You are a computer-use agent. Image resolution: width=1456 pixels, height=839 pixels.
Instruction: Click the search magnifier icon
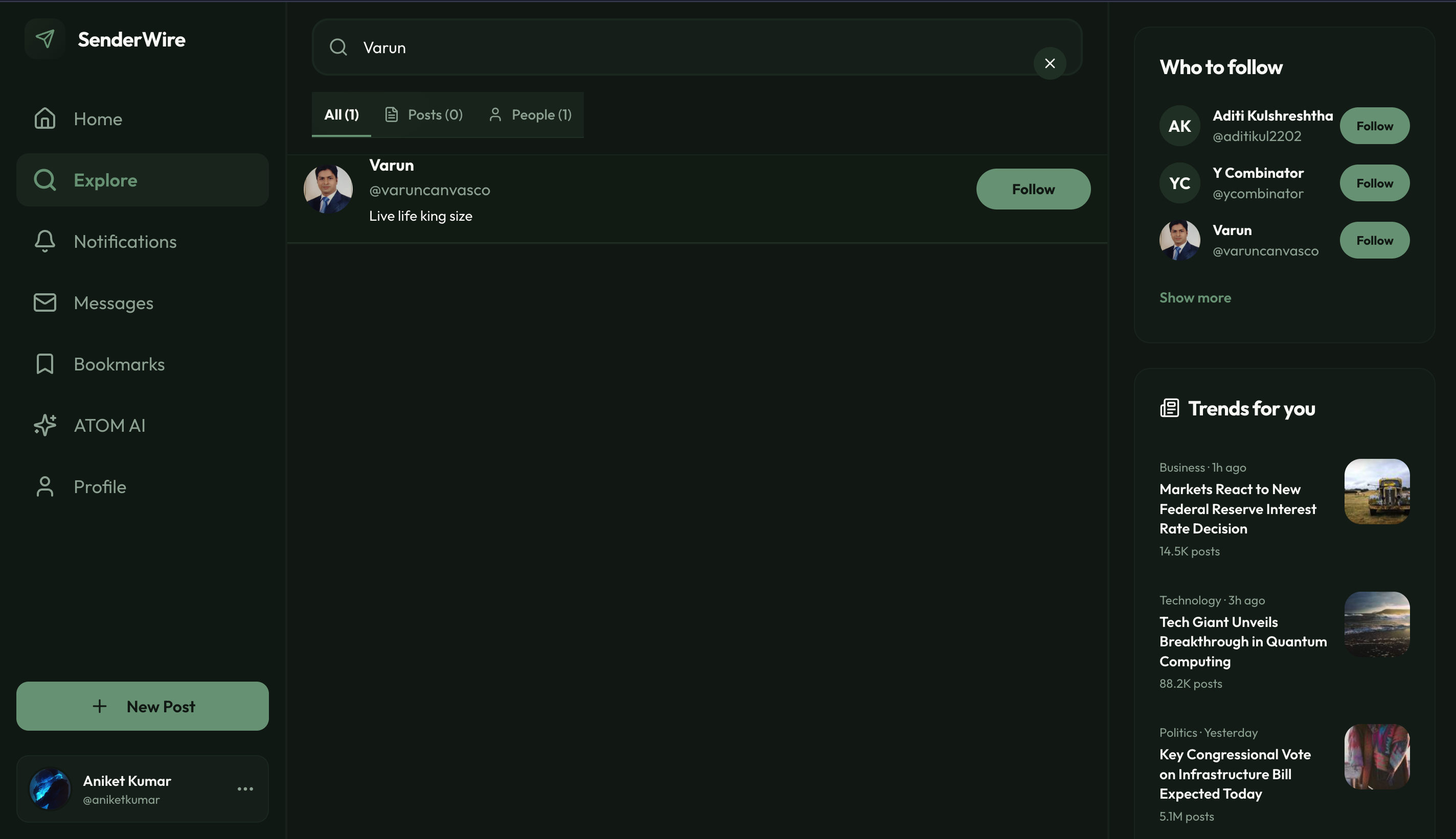point(338,47)
